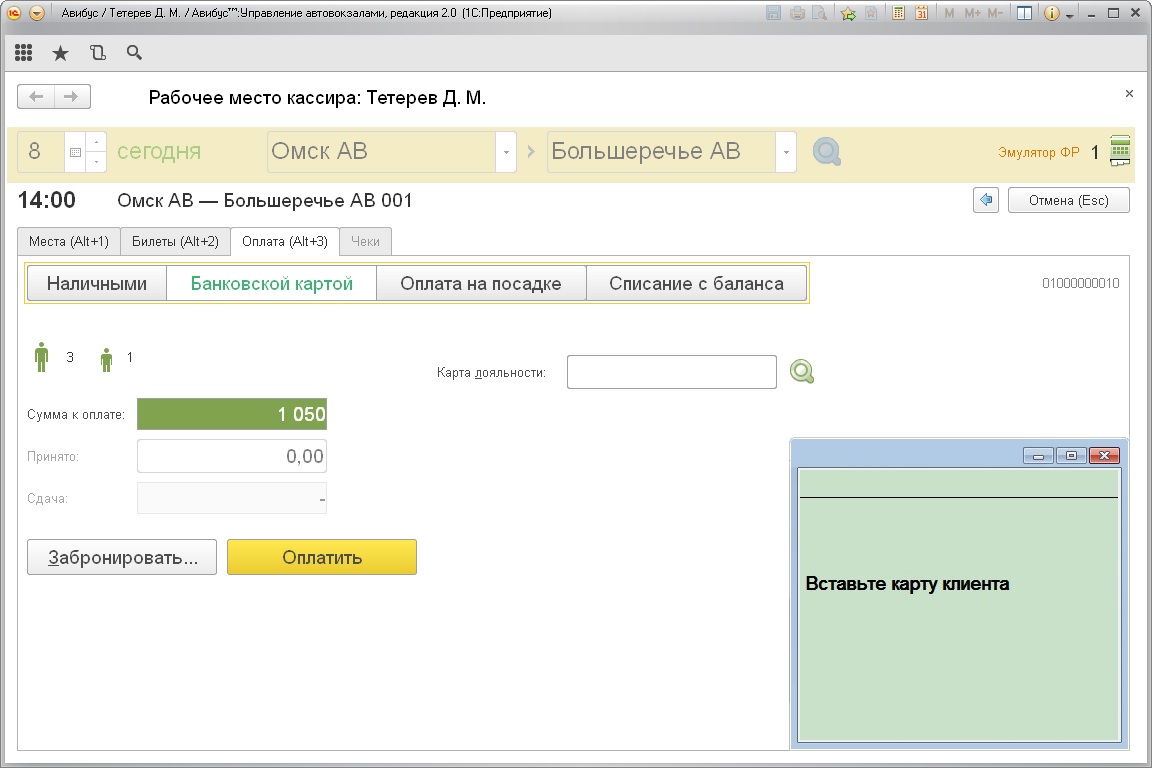Screen dimensions: 1152x768
Task: Look up the loyalty card with magnifier
Action: (x=801, y=372)
